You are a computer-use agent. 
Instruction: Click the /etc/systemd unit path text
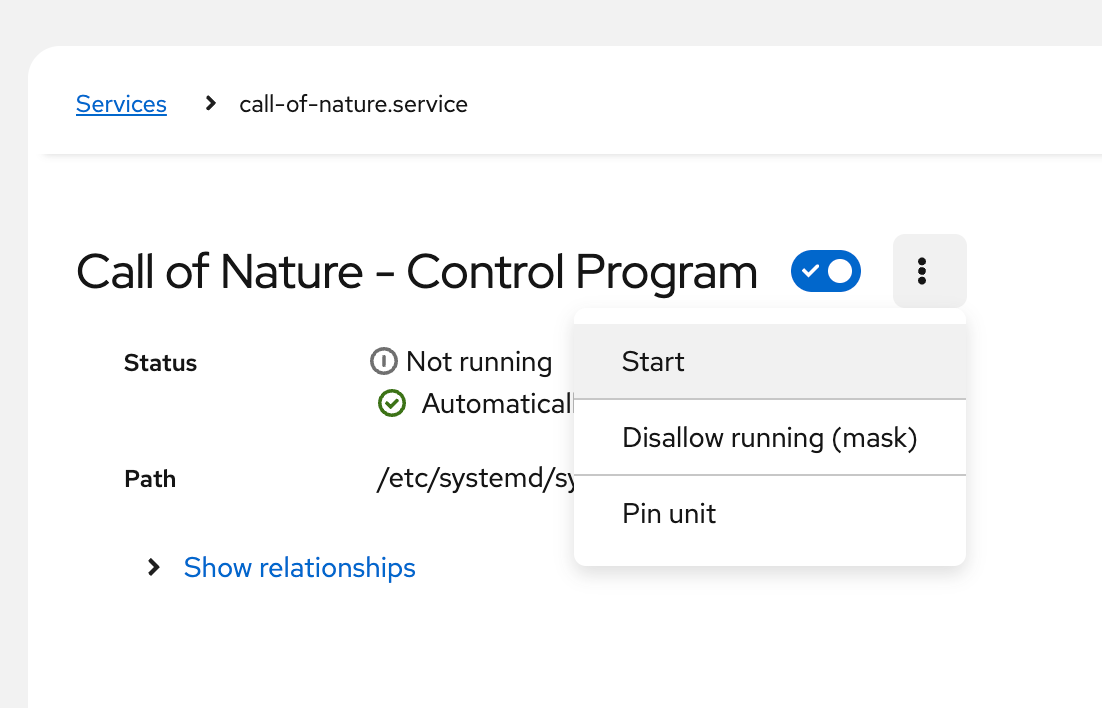coord(474,479)
